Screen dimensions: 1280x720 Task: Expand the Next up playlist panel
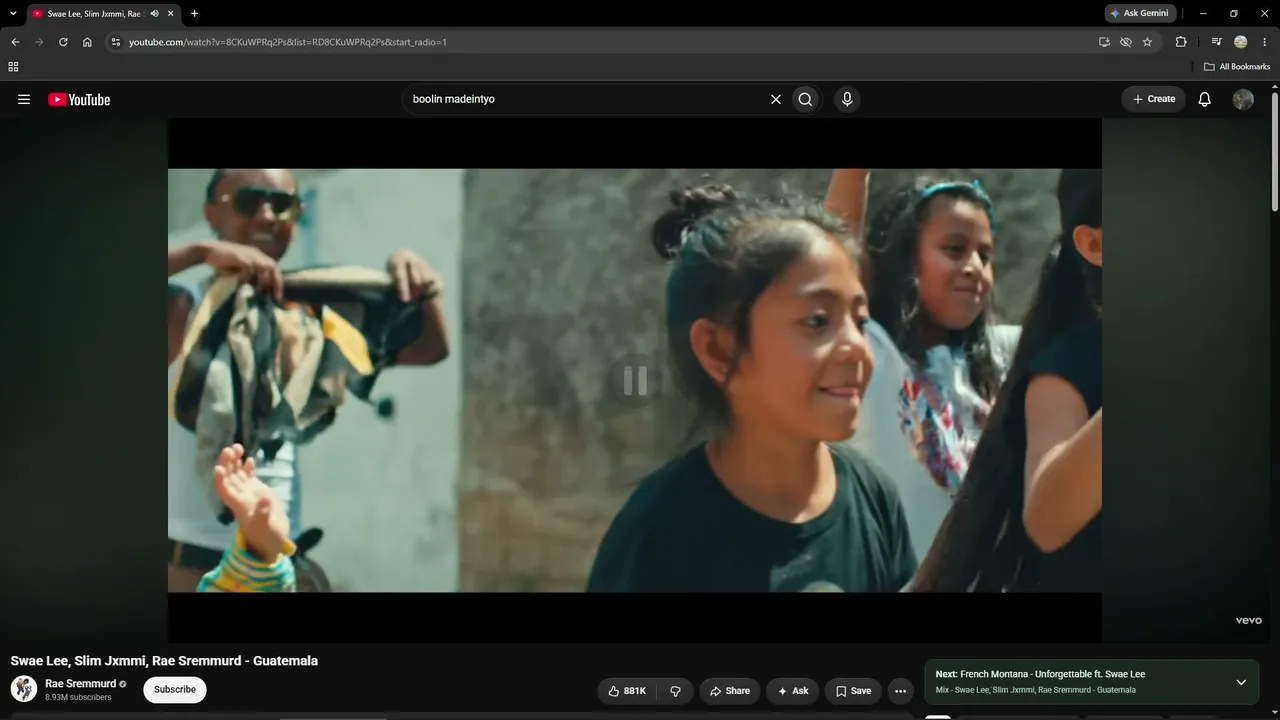pos(1241,682)
